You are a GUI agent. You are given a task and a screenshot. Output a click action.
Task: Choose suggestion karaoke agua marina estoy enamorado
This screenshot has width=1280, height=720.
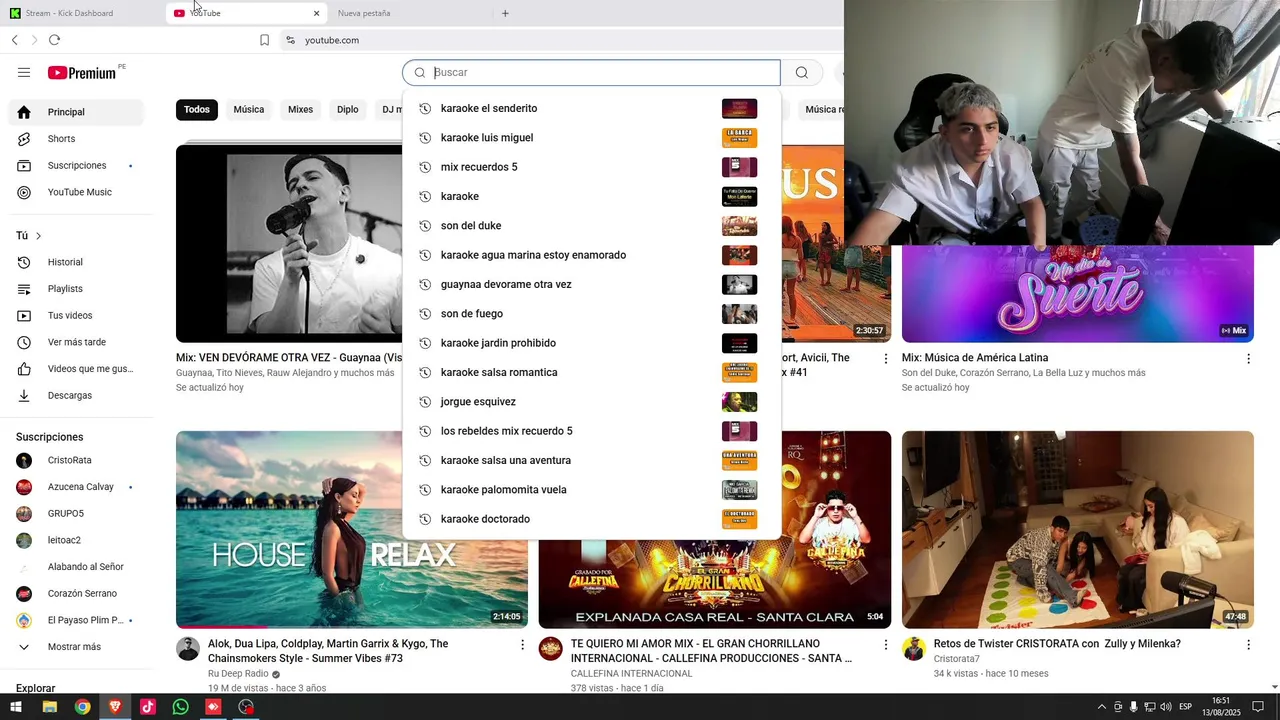tap(591, 255)
